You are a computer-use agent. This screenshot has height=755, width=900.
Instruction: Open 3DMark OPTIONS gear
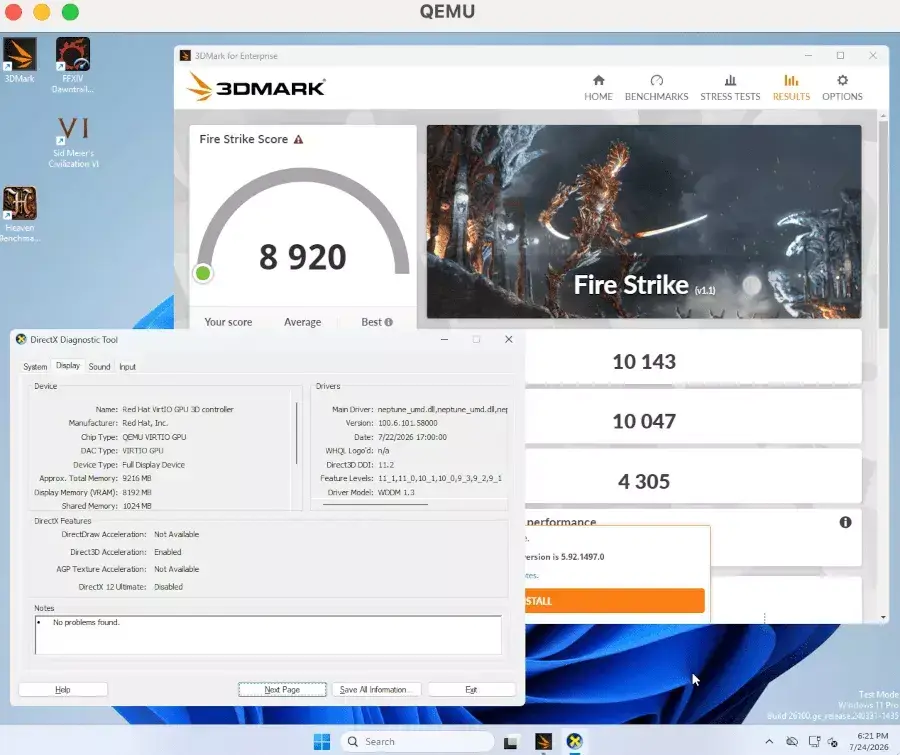(842, 88)
